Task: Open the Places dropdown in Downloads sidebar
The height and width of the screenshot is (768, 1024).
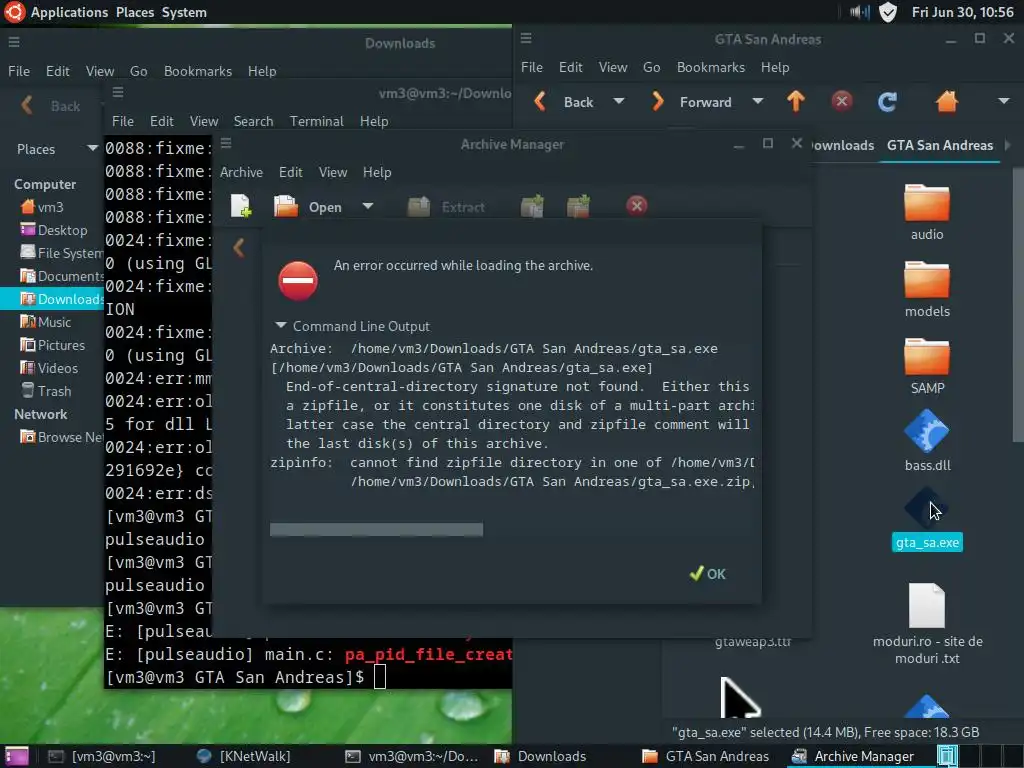Action: coord(56,149)
